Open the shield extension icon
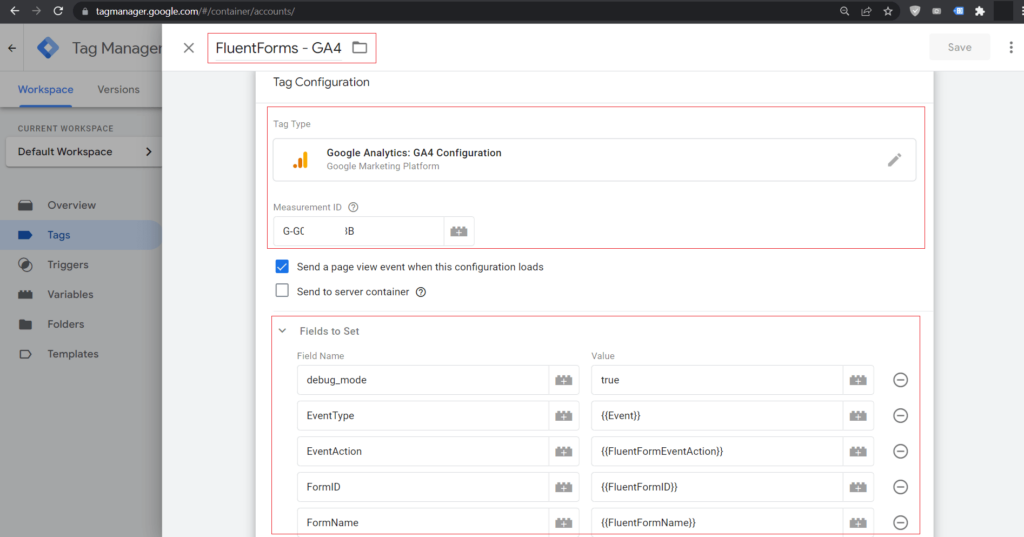 (x=915, y=11)
